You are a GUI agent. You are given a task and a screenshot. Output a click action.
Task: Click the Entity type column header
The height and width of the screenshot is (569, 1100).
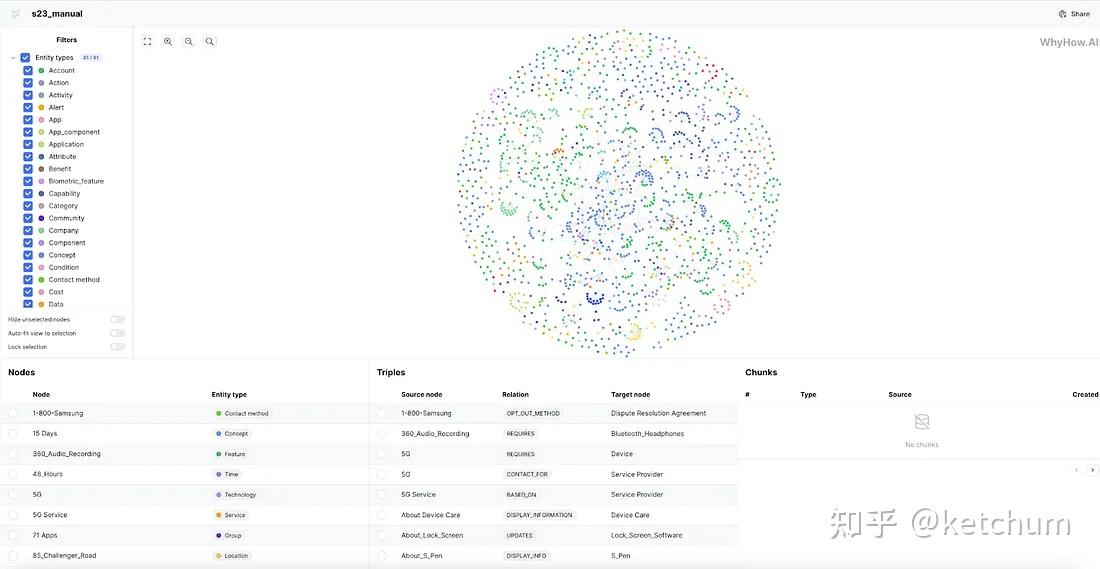[229, 394]
